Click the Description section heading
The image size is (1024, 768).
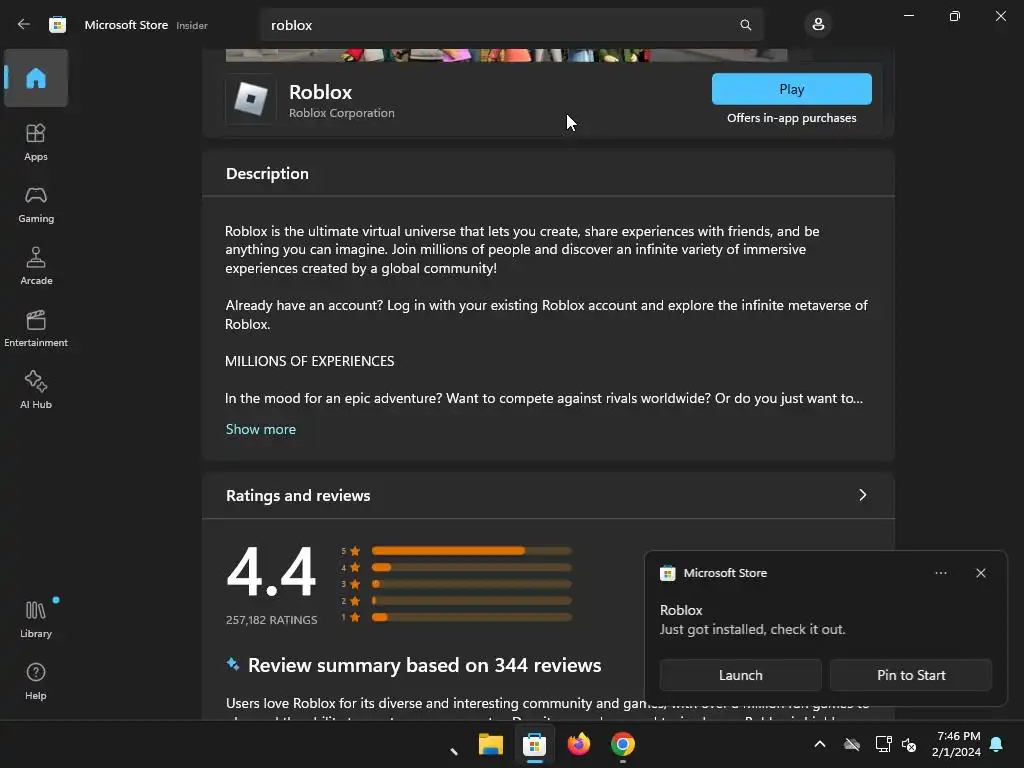[267, 174]
